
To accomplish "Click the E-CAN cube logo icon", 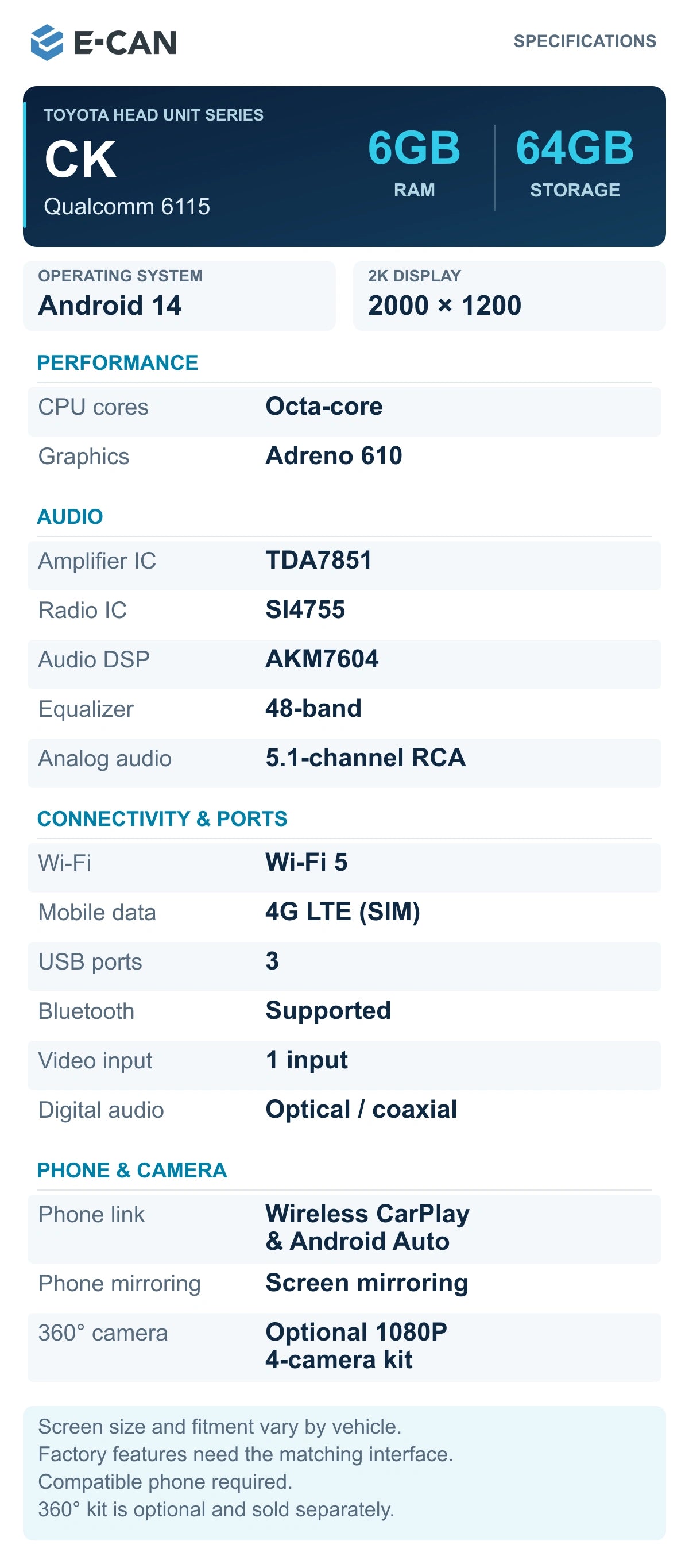I will tap(47, 42).
